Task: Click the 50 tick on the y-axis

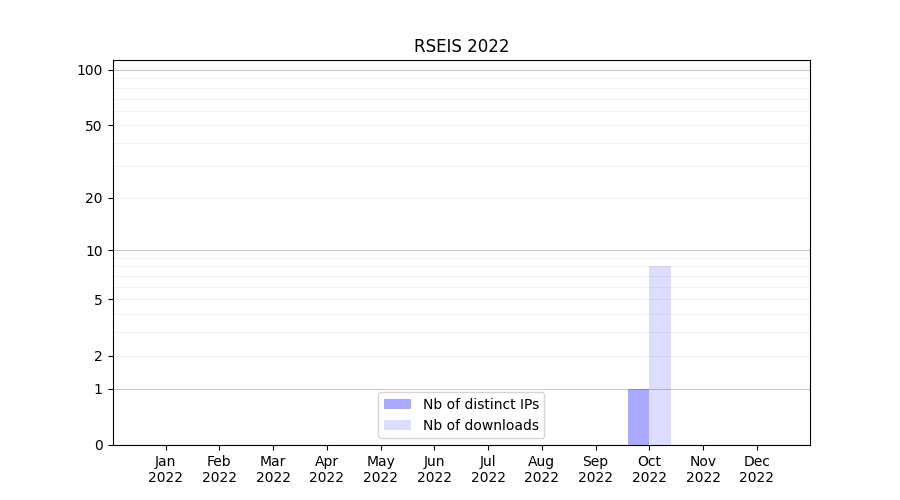Action: point(93,126)
